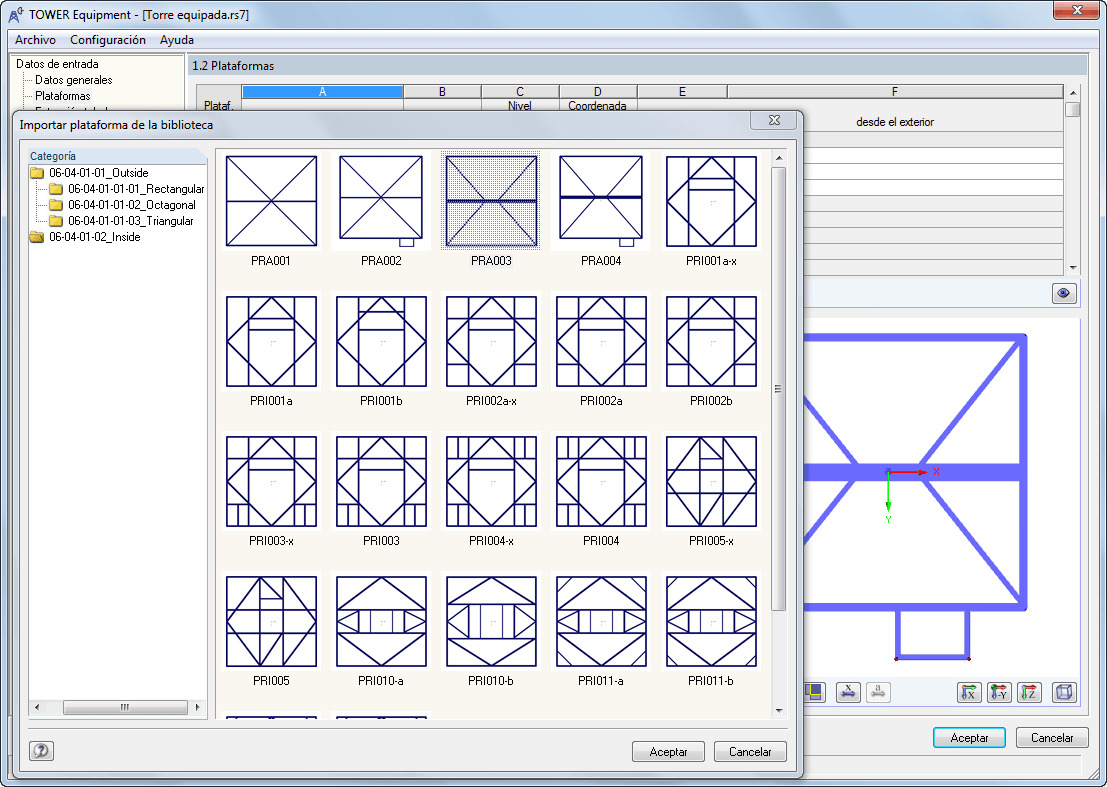Select the PRI001a platform thumbnail
1107x787 pixels.
(x=271, y=342)
